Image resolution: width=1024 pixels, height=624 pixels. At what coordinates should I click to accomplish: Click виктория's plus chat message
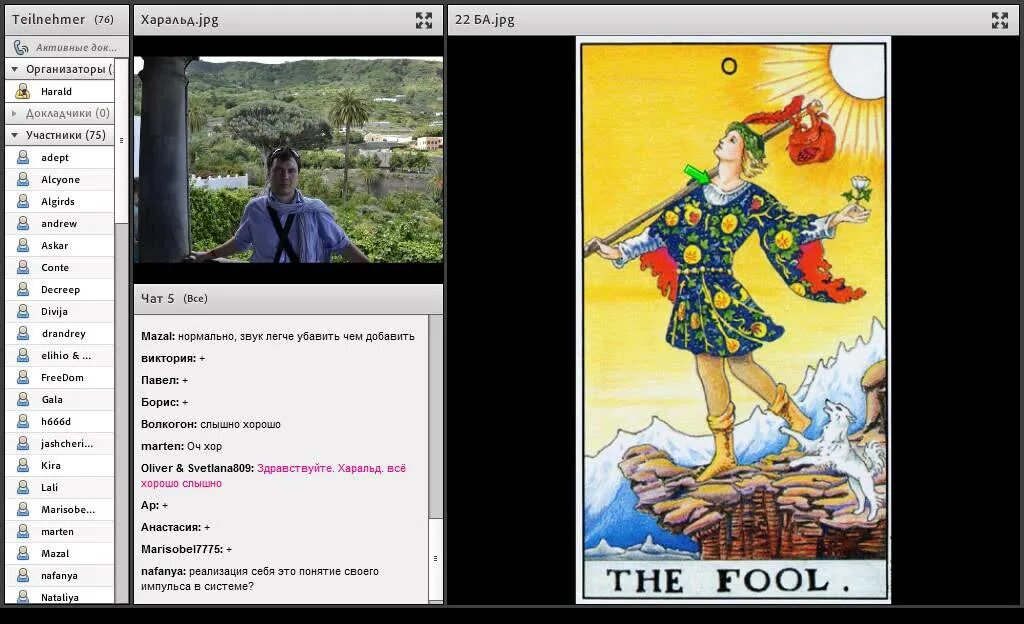pyautogui.click(x=173, y=358)
